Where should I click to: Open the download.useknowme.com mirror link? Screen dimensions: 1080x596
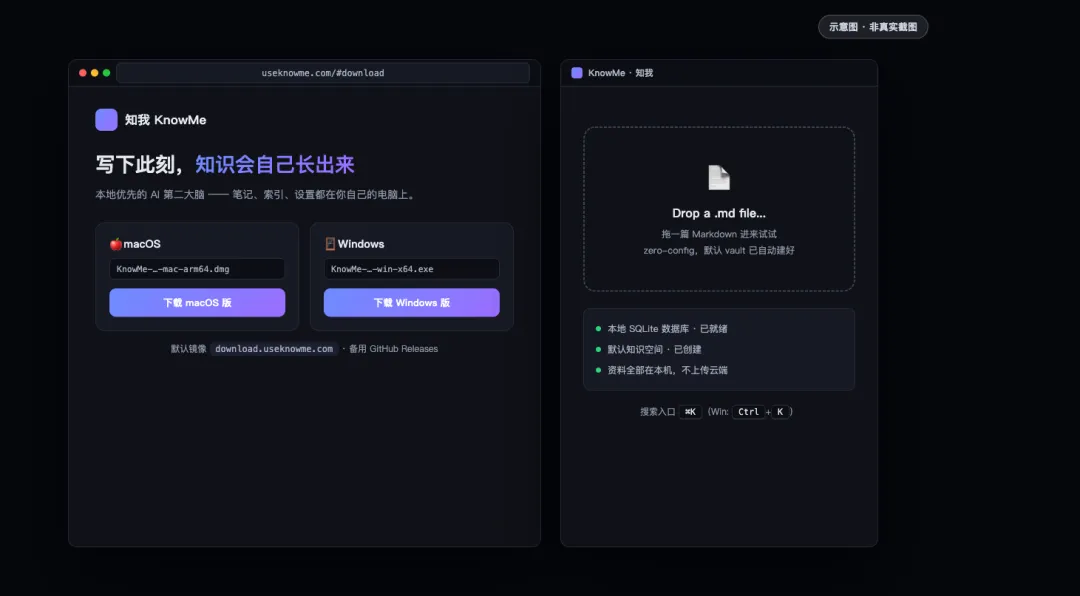click(x=274, y=349)
